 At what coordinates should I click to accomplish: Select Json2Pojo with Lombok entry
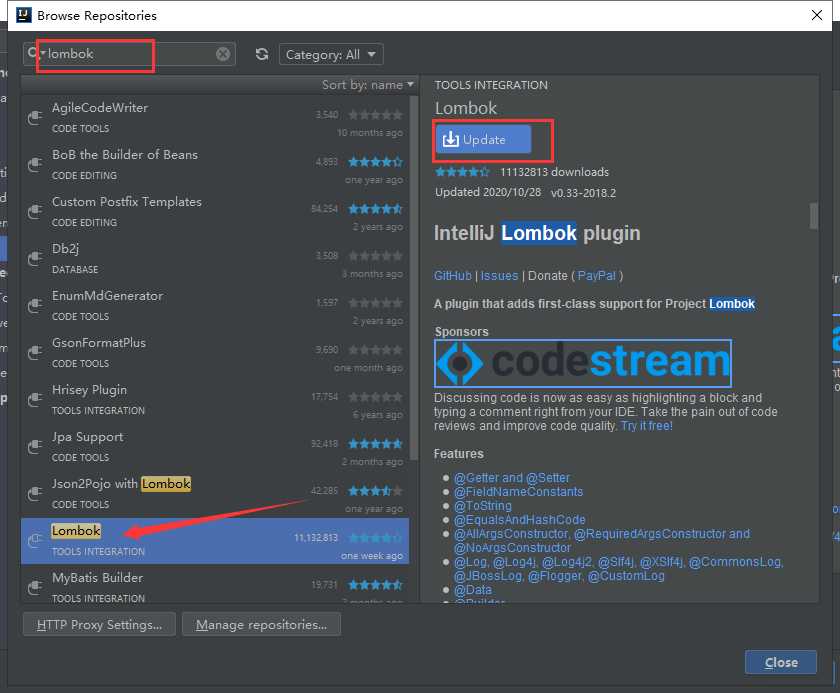click(x=215, y=494)
